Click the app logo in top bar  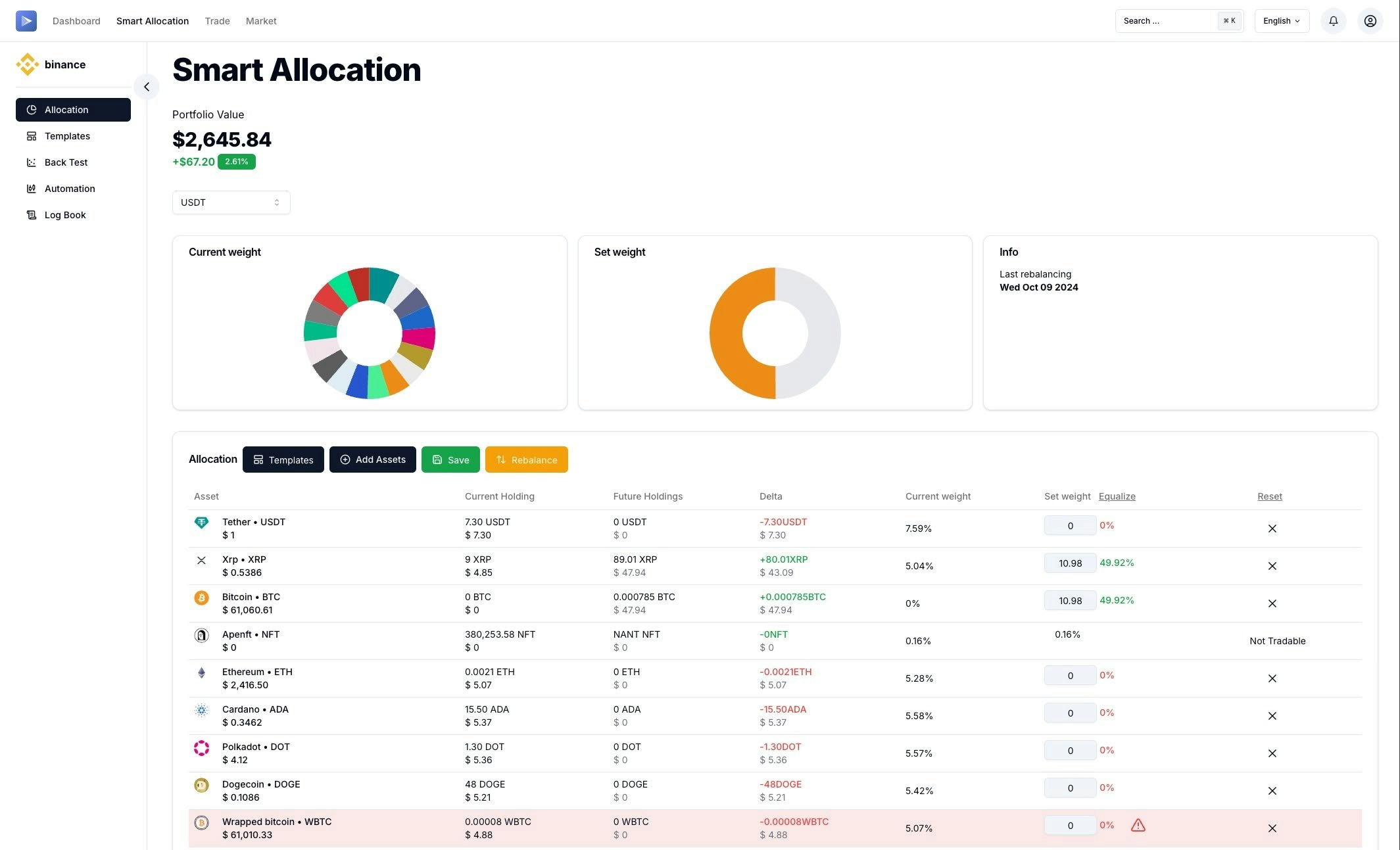click(x=26, y=21)
